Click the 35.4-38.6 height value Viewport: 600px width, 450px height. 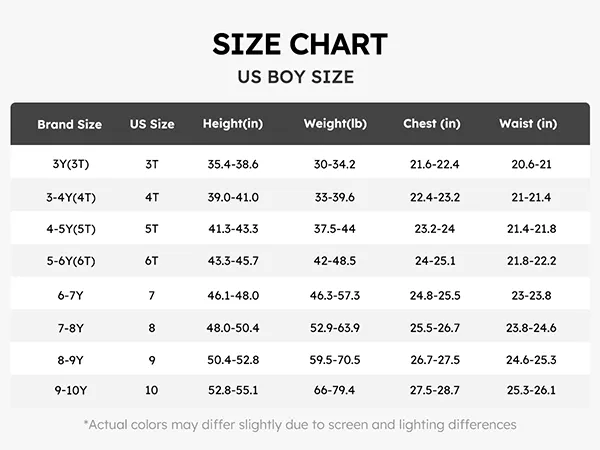click(x=232, y=163)
